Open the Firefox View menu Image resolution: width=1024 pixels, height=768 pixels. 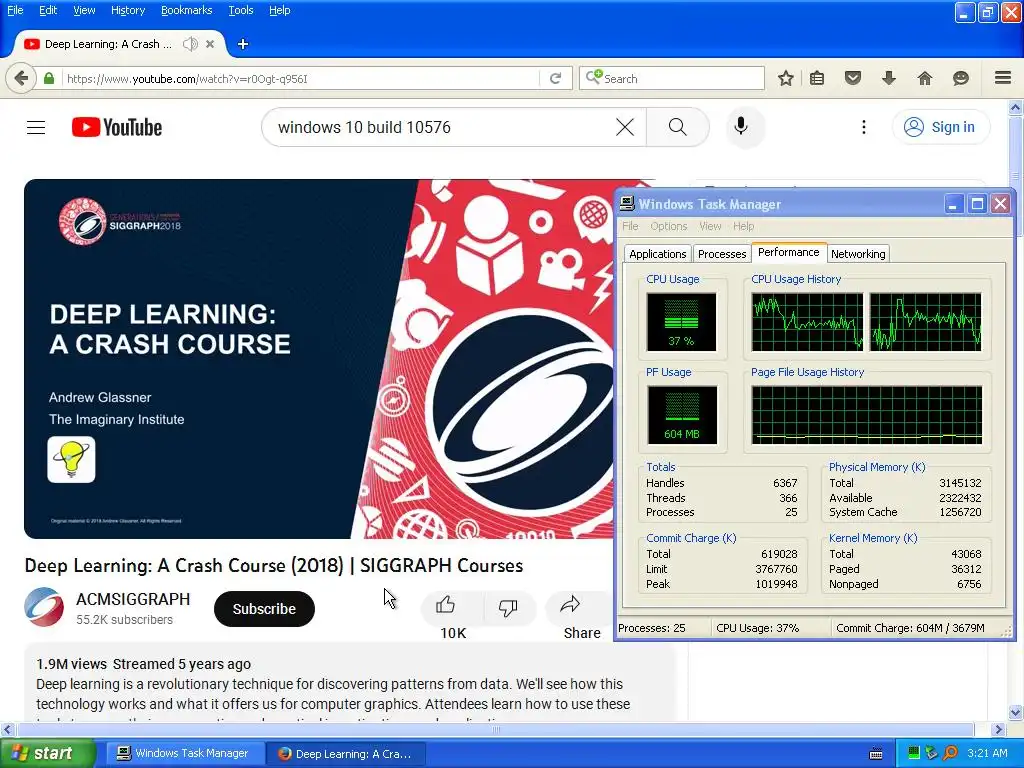[84, 10]
